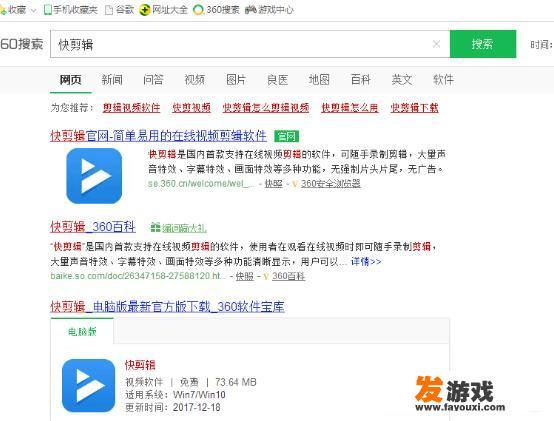The width and height of the screenshot is (554, 421).
Task: Open the 详情>> link
Action: pyautogui.click(x=366, y=262)
